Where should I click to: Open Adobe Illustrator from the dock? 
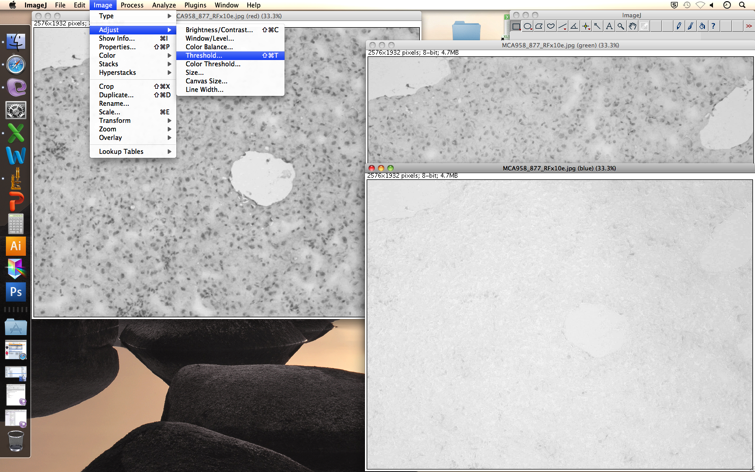15,245
